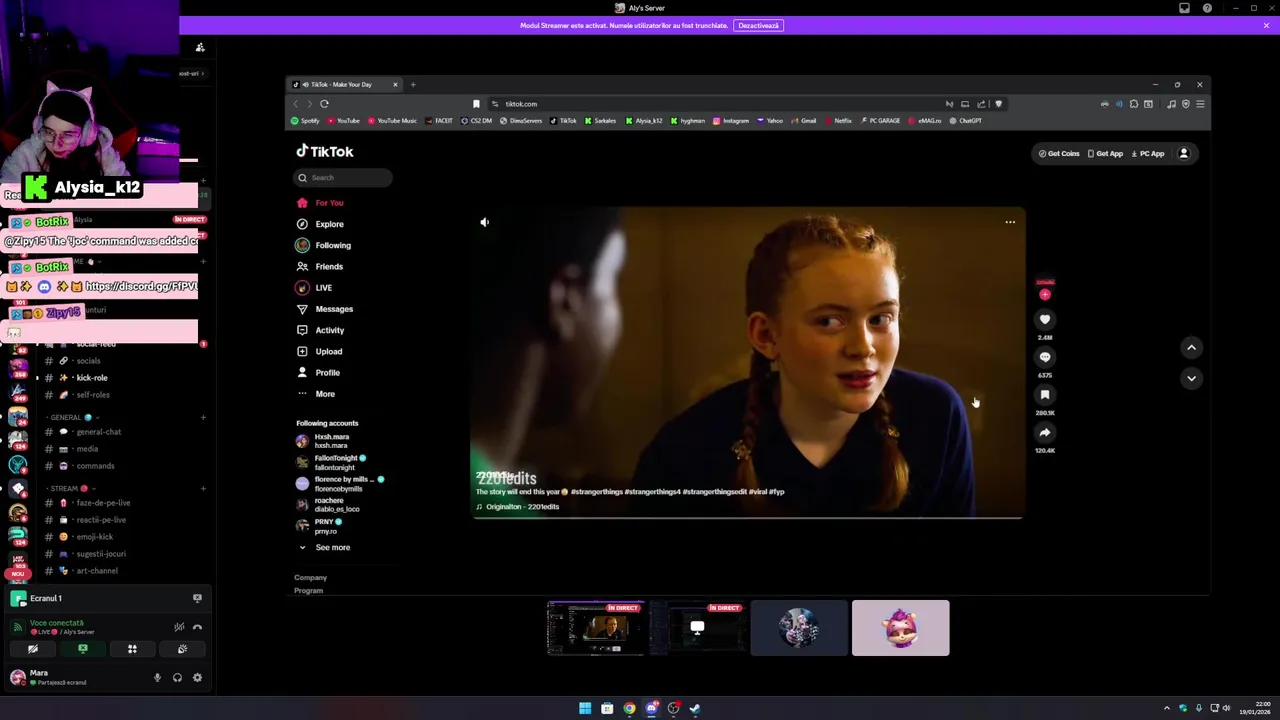Click the Brave shield icon in address bar

[x=998, y=104]
